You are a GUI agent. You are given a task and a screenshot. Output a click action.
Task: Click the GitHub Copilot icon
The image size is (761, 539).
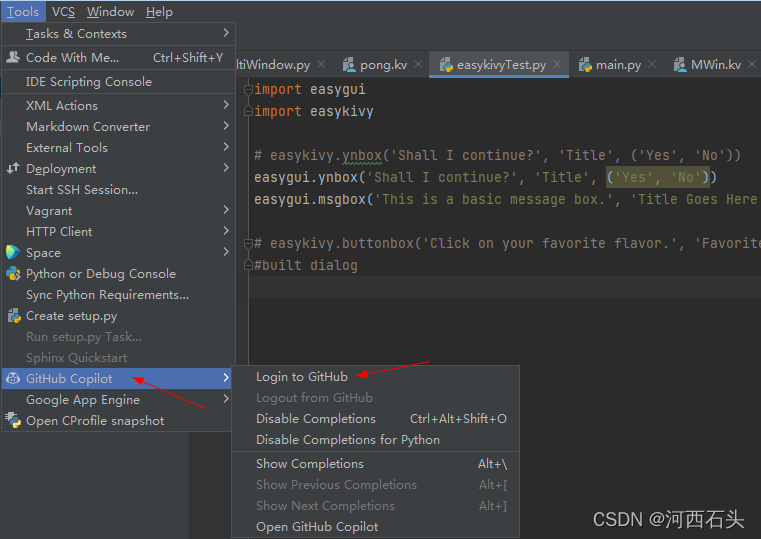point(13,378)
